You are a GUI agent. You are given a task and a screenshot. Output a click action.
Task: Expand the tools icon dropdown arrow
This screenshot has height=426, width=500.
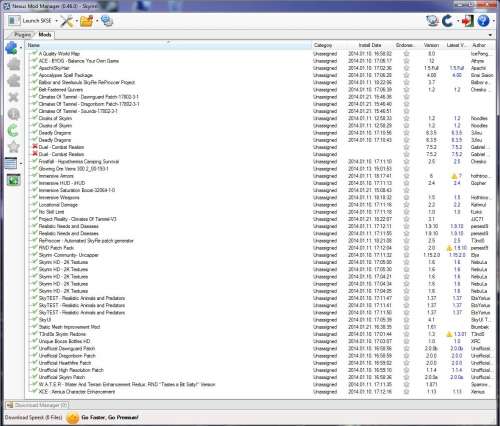pyautogui.click(x=77, y=21)
